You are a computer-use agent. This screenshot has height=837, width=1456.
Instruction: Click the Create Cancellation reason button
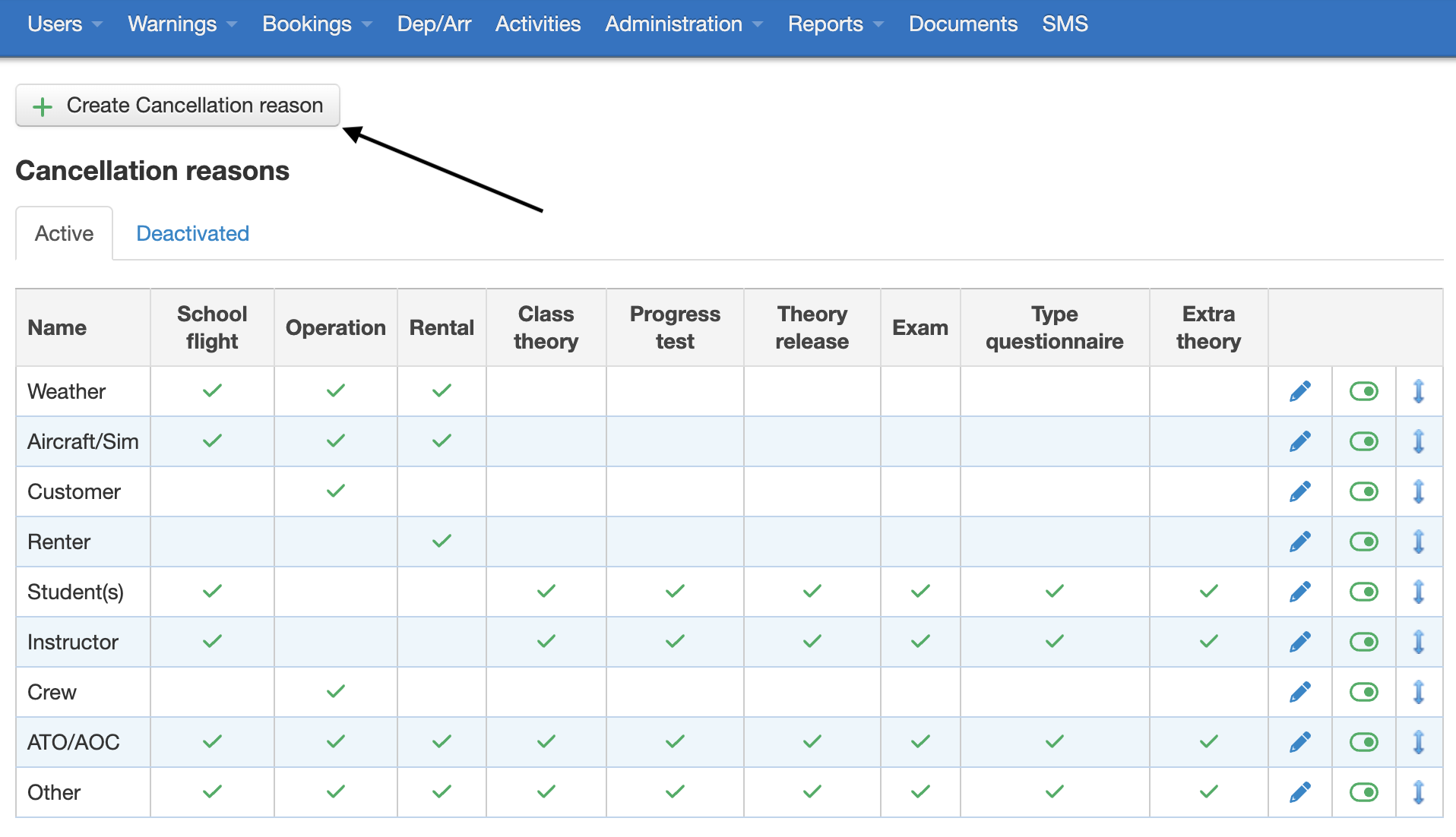pyautogui.click(x=176, y=106)
